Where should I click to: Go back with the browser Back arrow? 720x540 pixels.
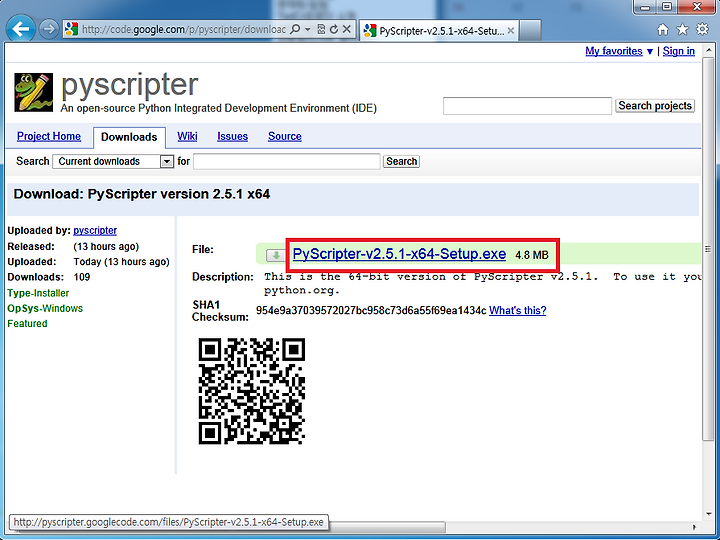20,29
